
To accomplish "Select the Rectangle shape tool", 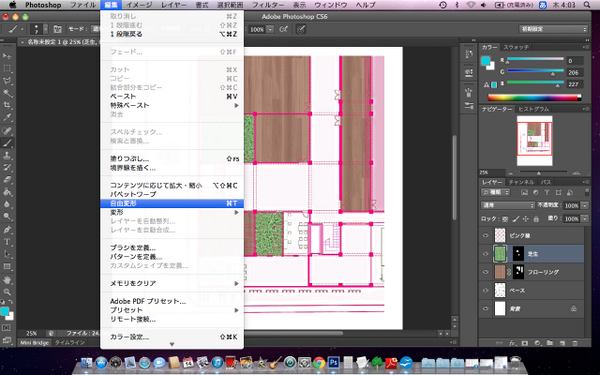I will (x=7, y=266).
